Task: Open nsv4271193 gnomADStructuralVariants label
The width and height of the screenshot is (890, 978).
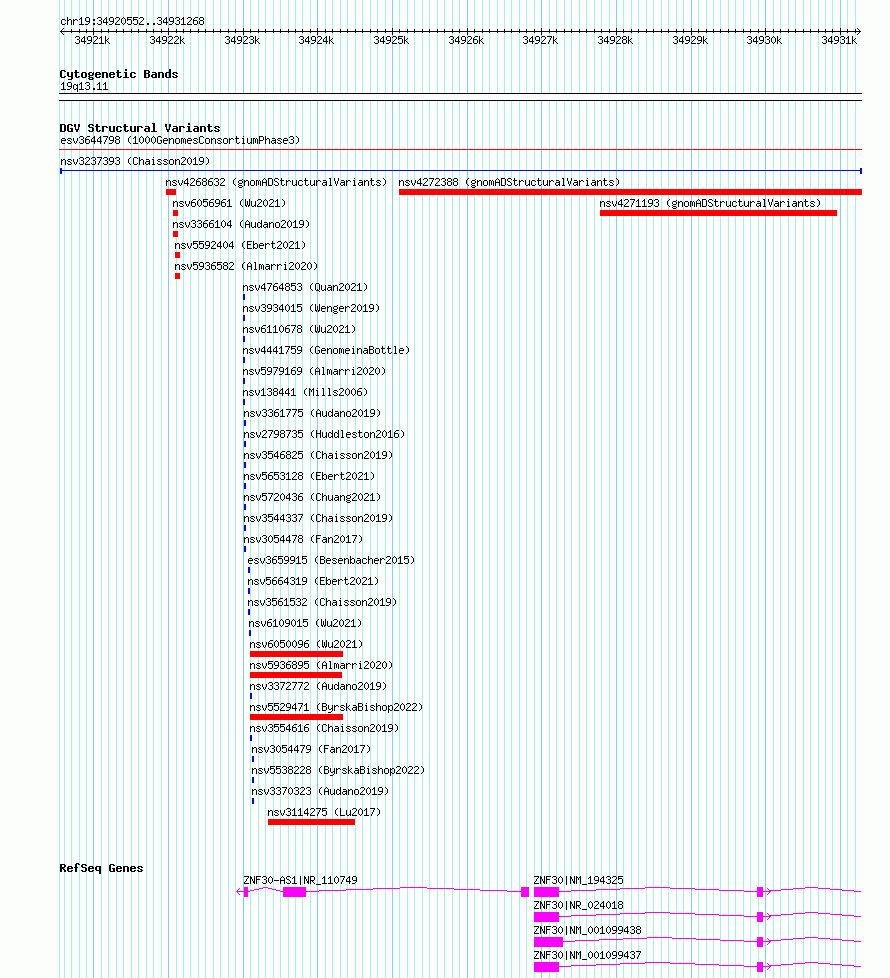Action: (710, 203)
